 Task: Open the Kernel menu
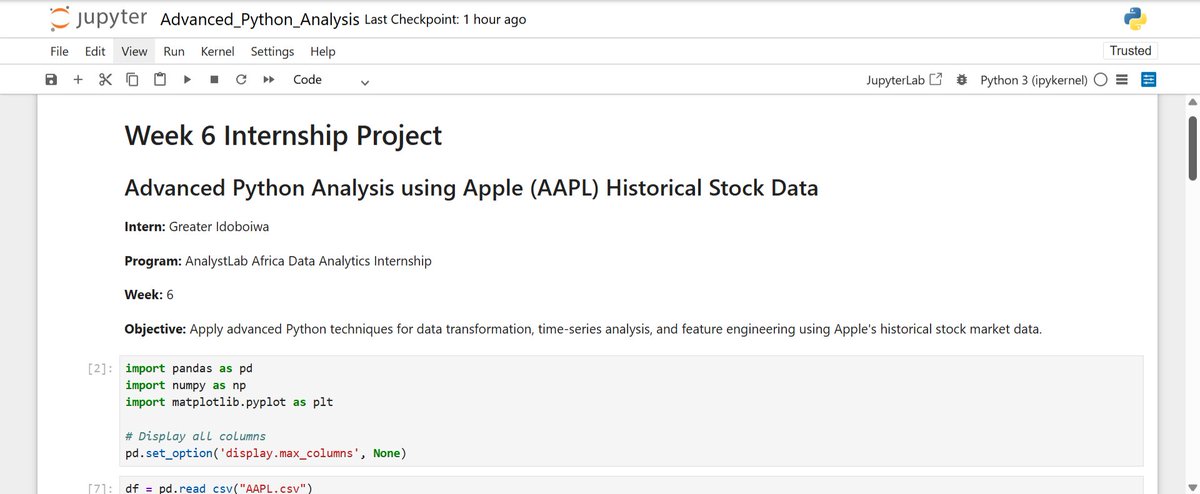217,51
